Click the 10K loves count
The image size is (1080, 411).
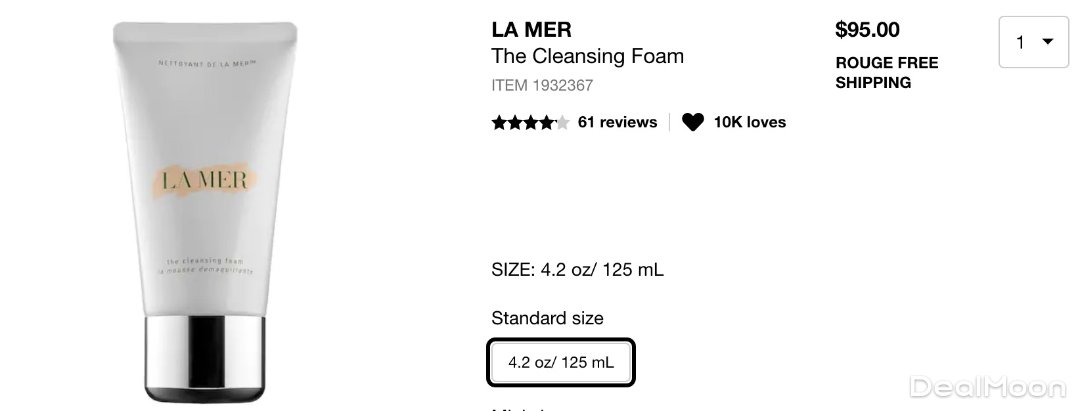(x=749, y=122)
